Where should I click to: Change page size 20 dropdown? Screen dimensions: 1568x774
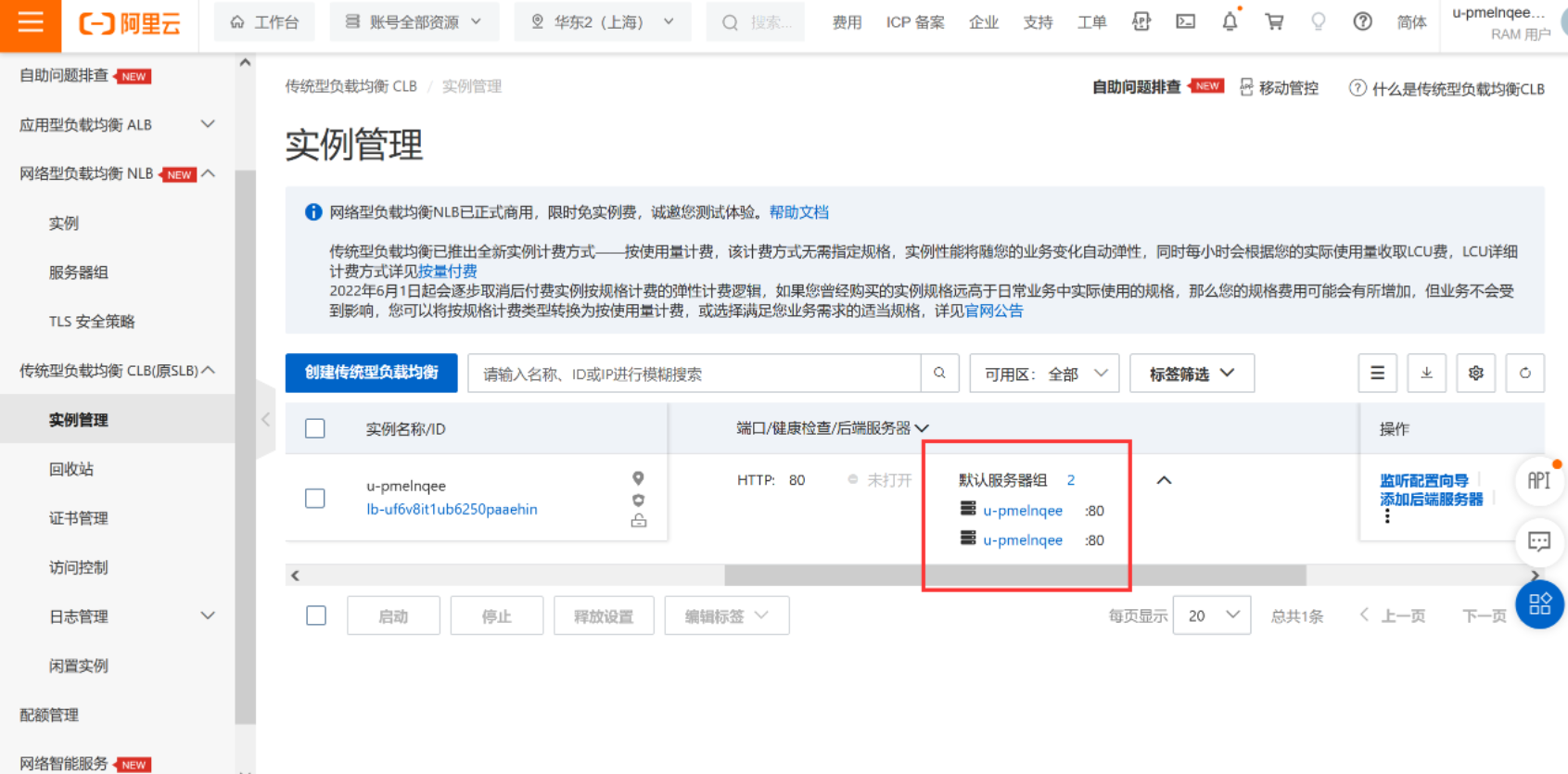pos(1212,615)
